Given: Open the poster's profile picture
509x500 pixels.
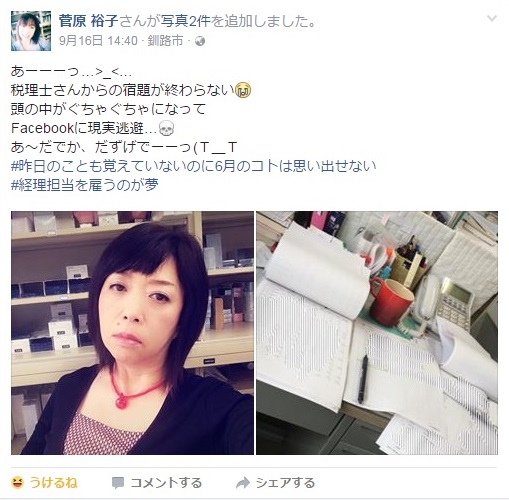Looking at the screenshot, I should (31, 31).
